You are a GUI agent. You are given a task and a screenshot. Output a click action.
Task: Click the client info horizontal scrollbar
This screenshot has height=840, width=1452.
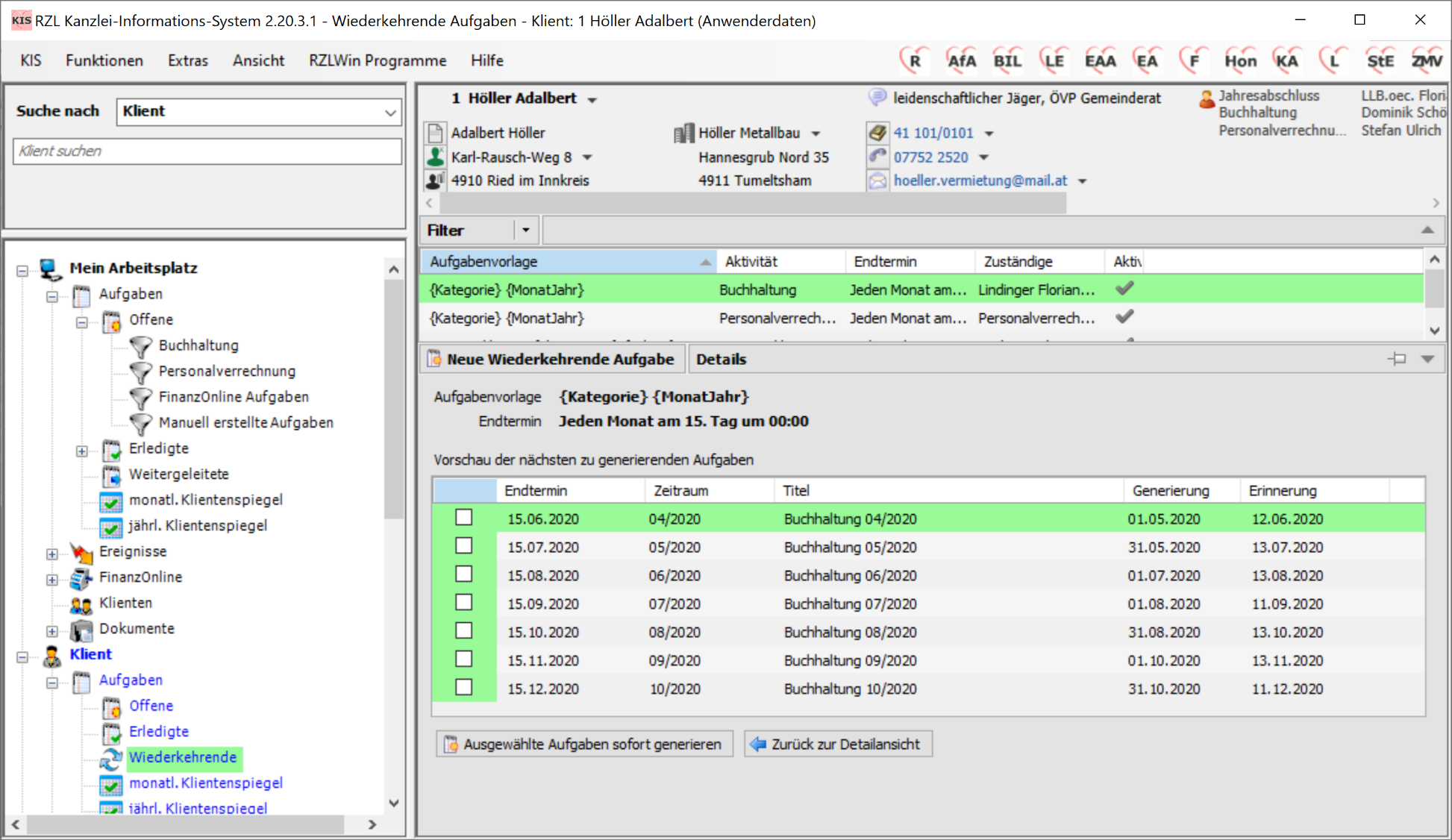tap(752, 203)
